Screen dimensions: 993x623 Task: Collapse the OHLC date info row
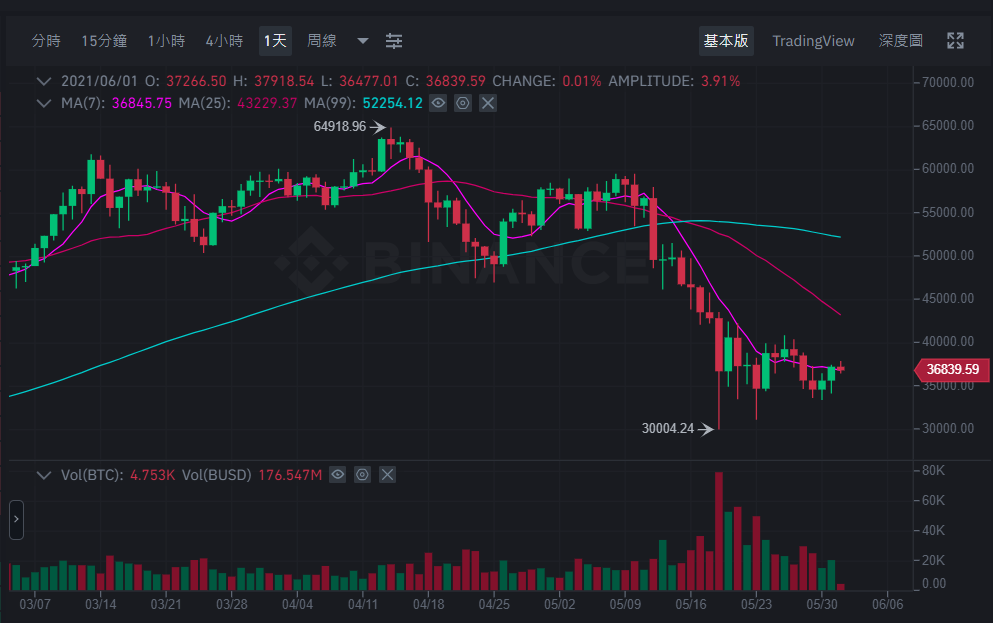(x=44, y=81)
